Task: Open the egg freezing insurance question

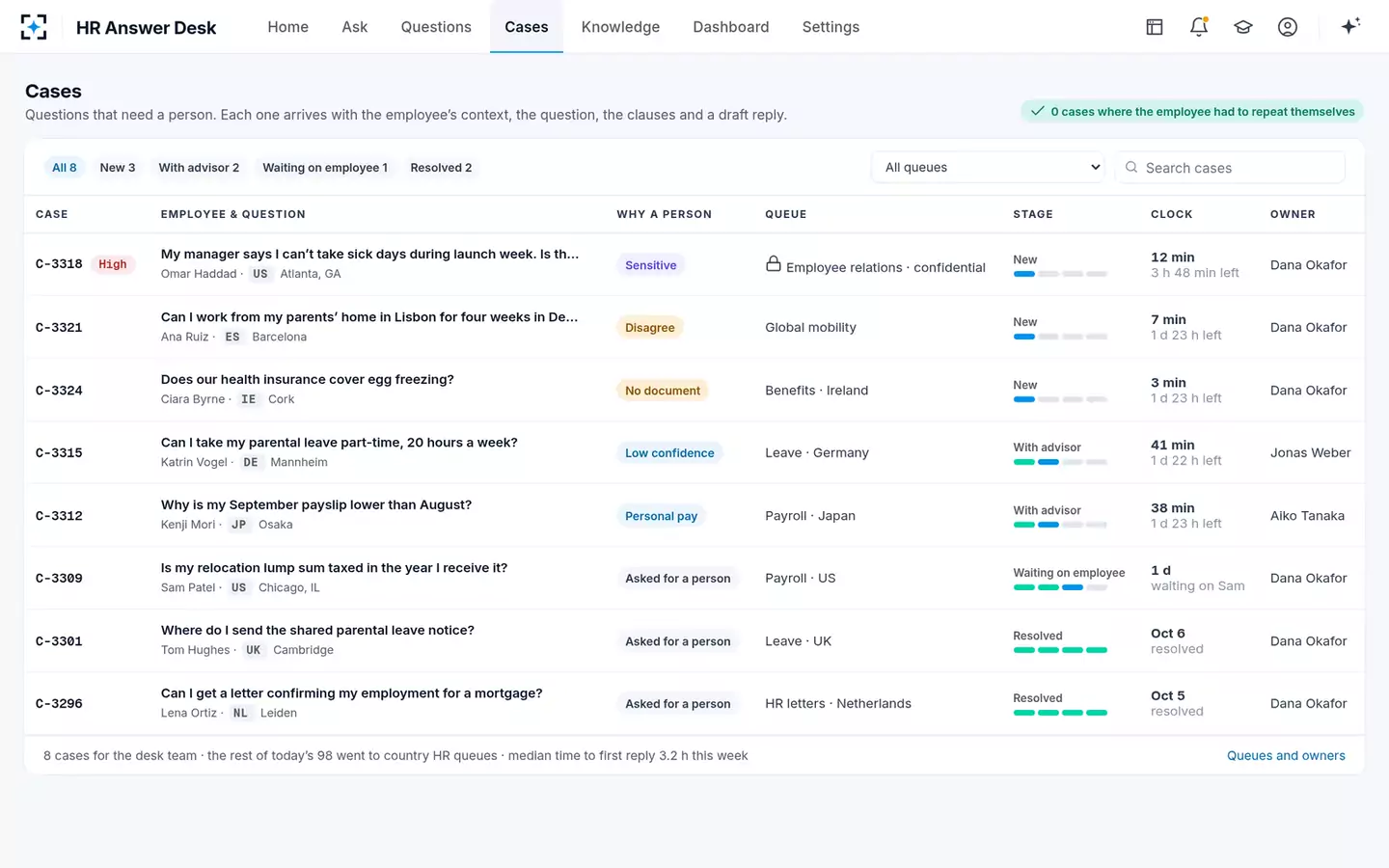Action: [x=307, y=379]
